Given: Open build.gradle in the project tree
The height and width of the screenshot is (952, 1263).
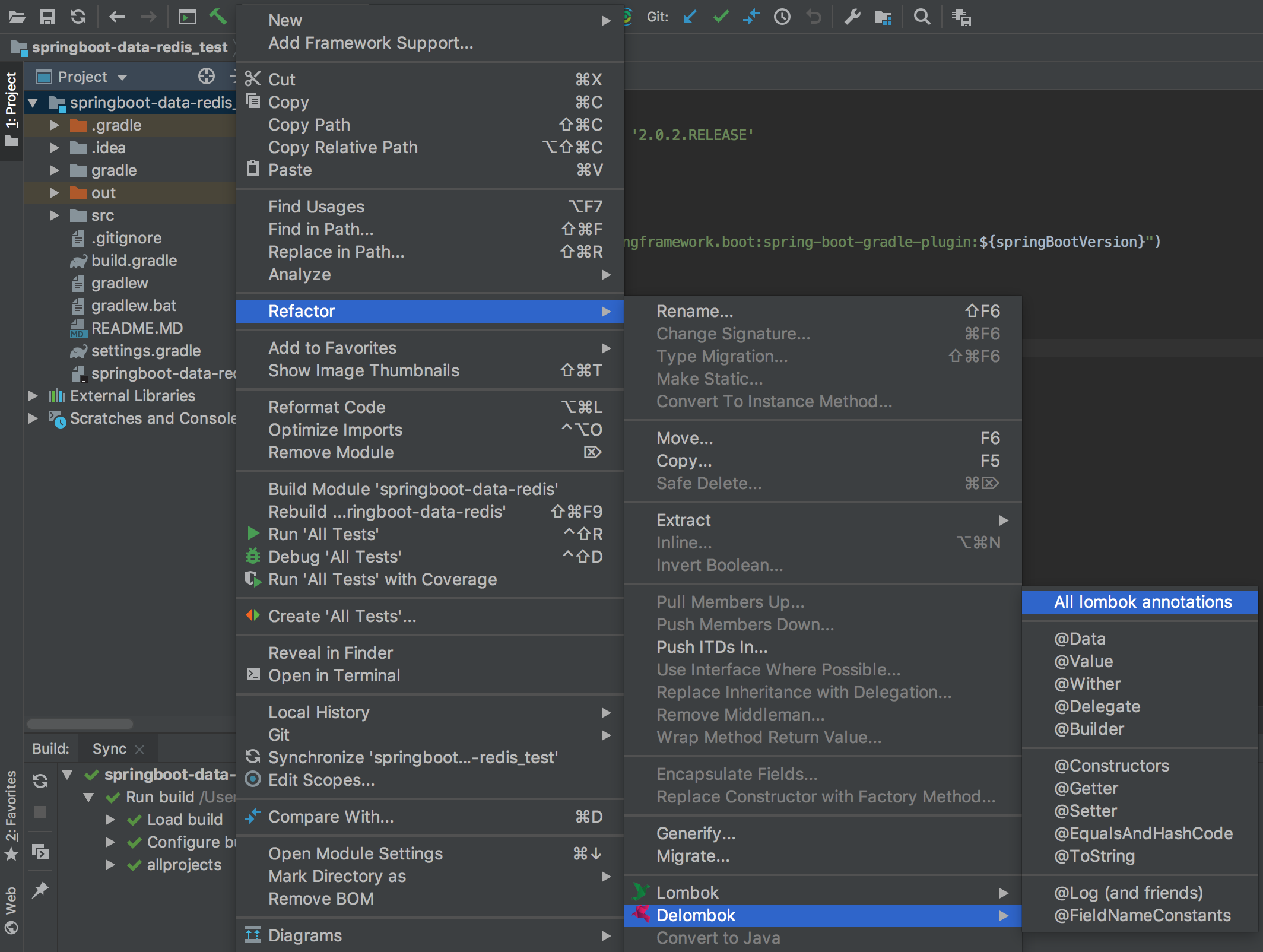Looking at the screenshot, I should click(134, 261).
